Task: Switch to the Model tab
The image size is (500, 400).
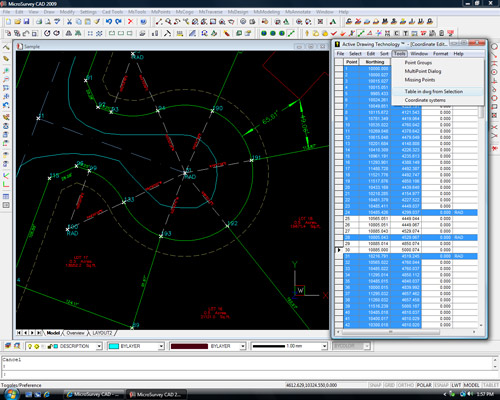Action: click(x=53, y=333)
